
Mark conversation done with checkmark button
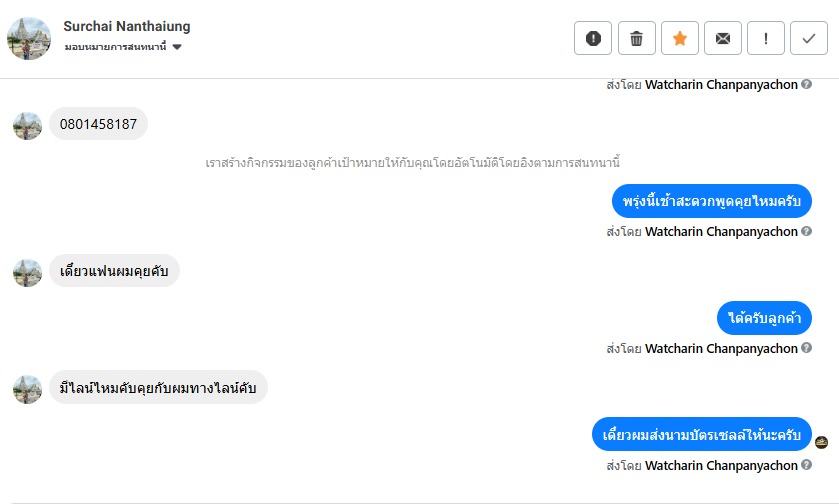click(808, 39)
